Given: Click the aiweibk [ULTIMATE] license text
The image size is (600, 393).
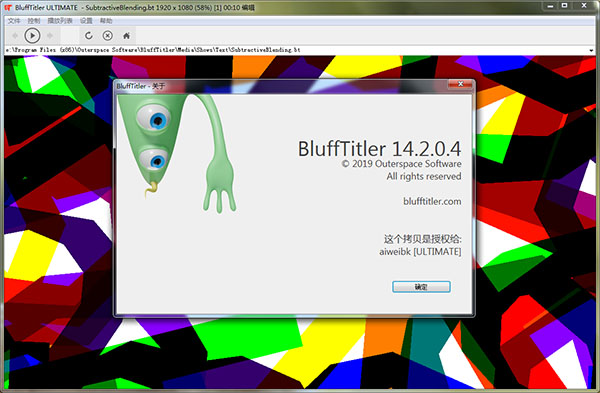Looking at the screenshot, I should click(x=420, y=252).
